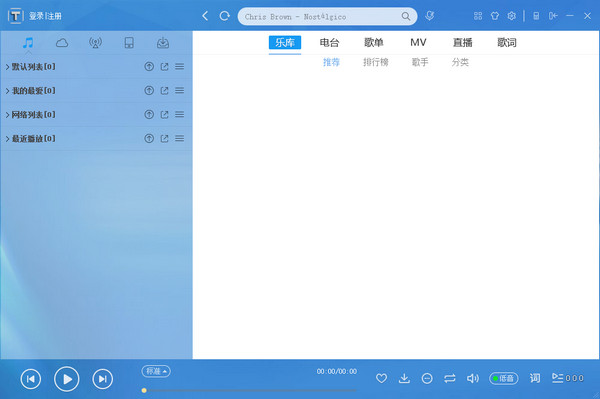The image size is (600, 399).
Task: Open the mobile device sidebar tab
Action: click(x=129, y=43)
